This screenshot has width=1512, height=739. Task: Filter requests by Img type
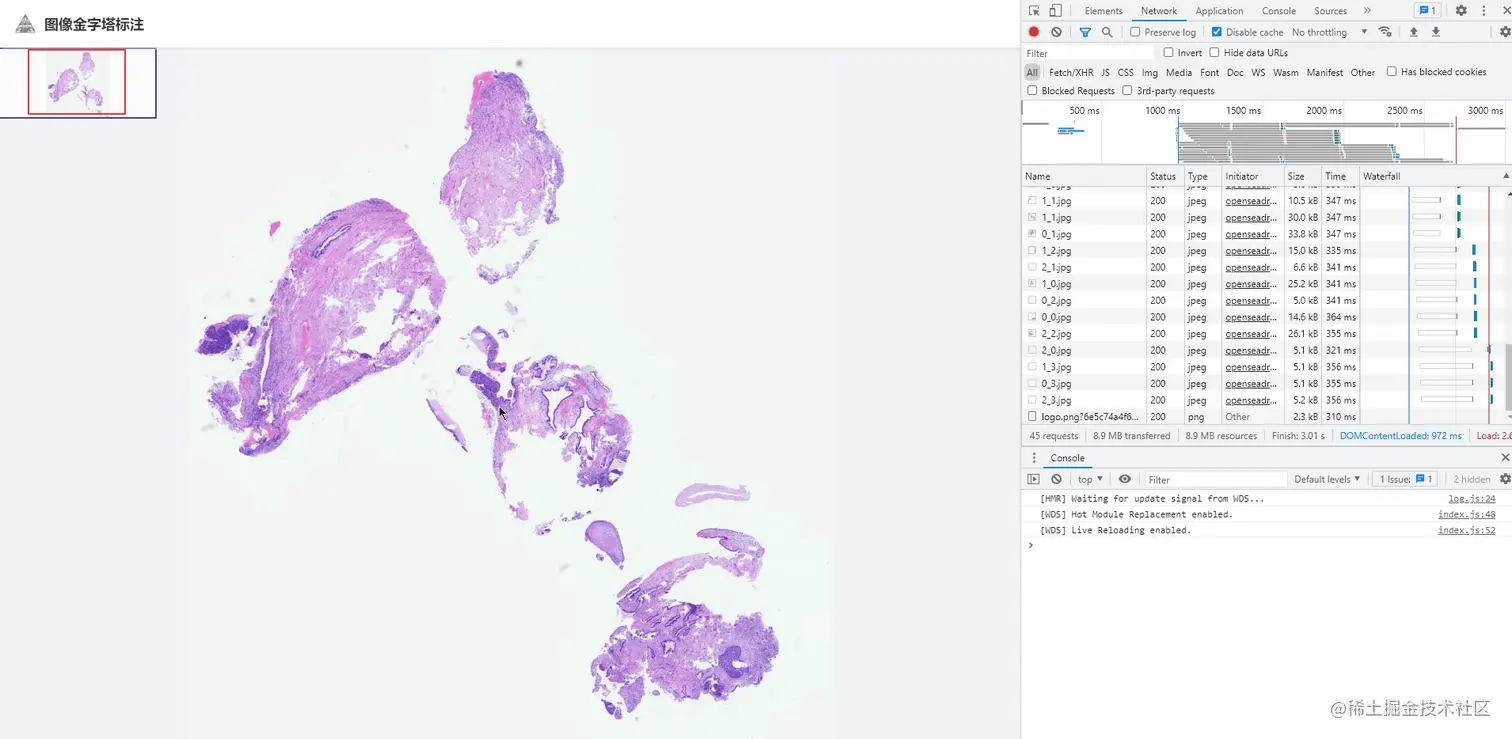tap(1150, 73)
